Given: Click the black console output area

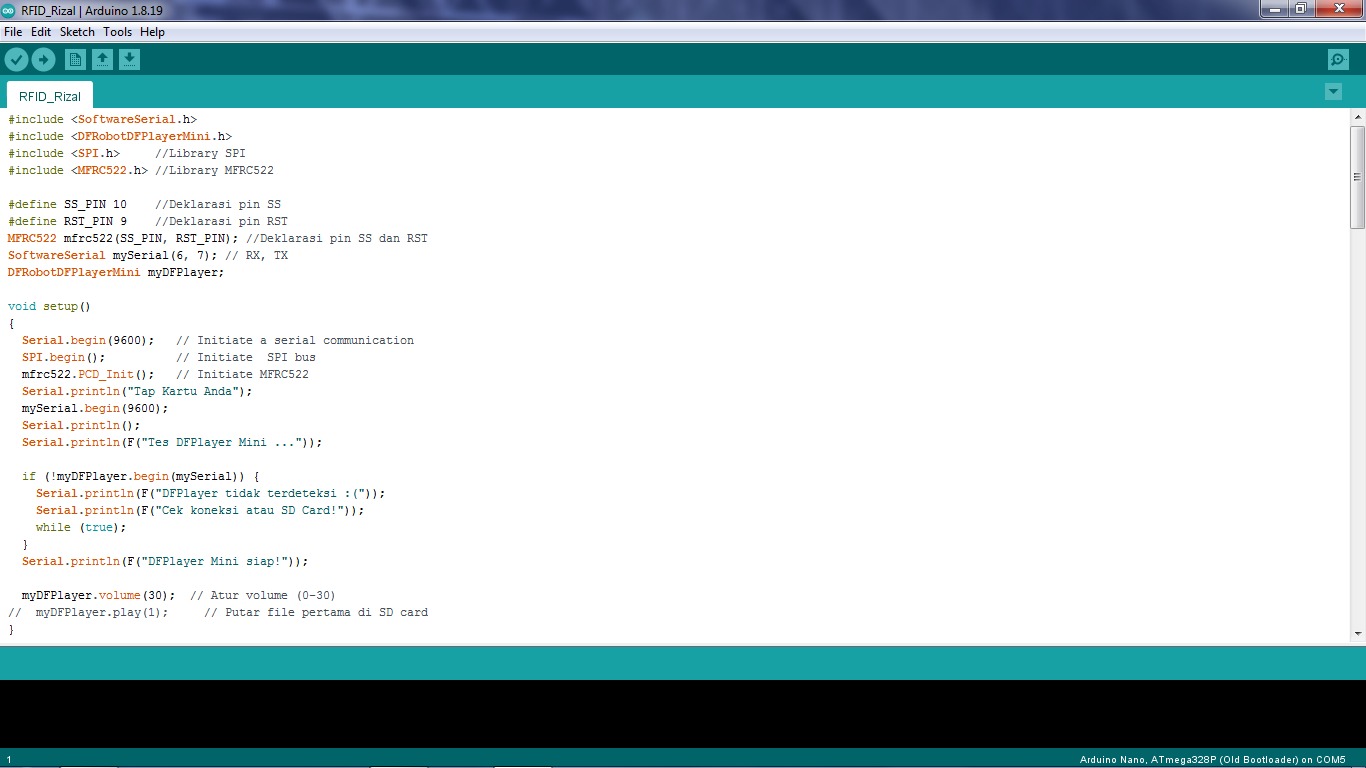Looking at the screenshot, I should click(x=683, y=713).
